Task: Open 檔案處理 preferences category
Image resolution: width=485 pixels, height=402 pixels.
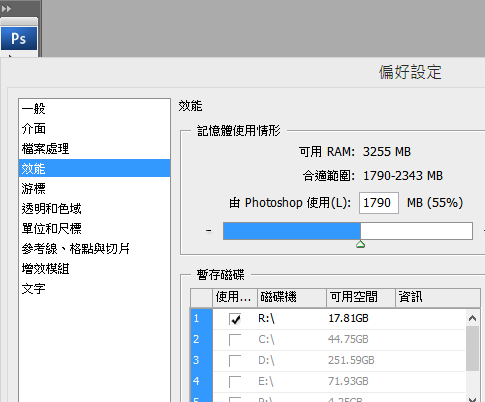Action: 94,149
